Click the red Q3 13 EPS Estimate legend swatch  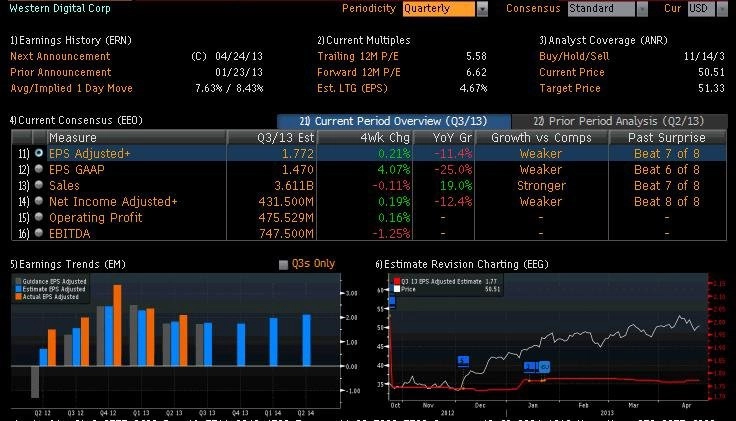tap(397, 282)
